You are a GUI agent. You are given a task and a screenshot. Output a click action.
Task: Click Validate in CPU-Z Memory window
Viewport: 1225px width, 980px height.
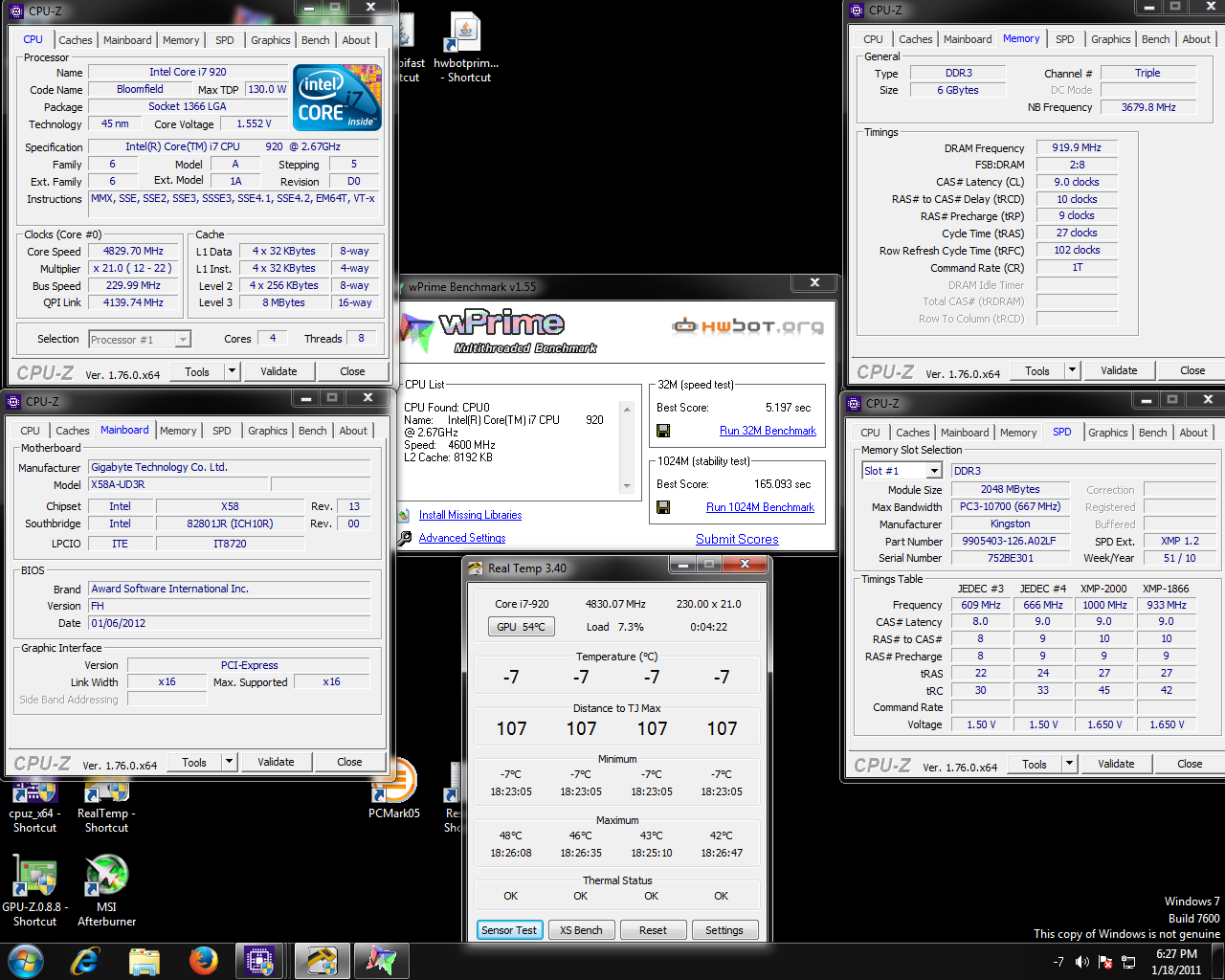point(1119,370)
